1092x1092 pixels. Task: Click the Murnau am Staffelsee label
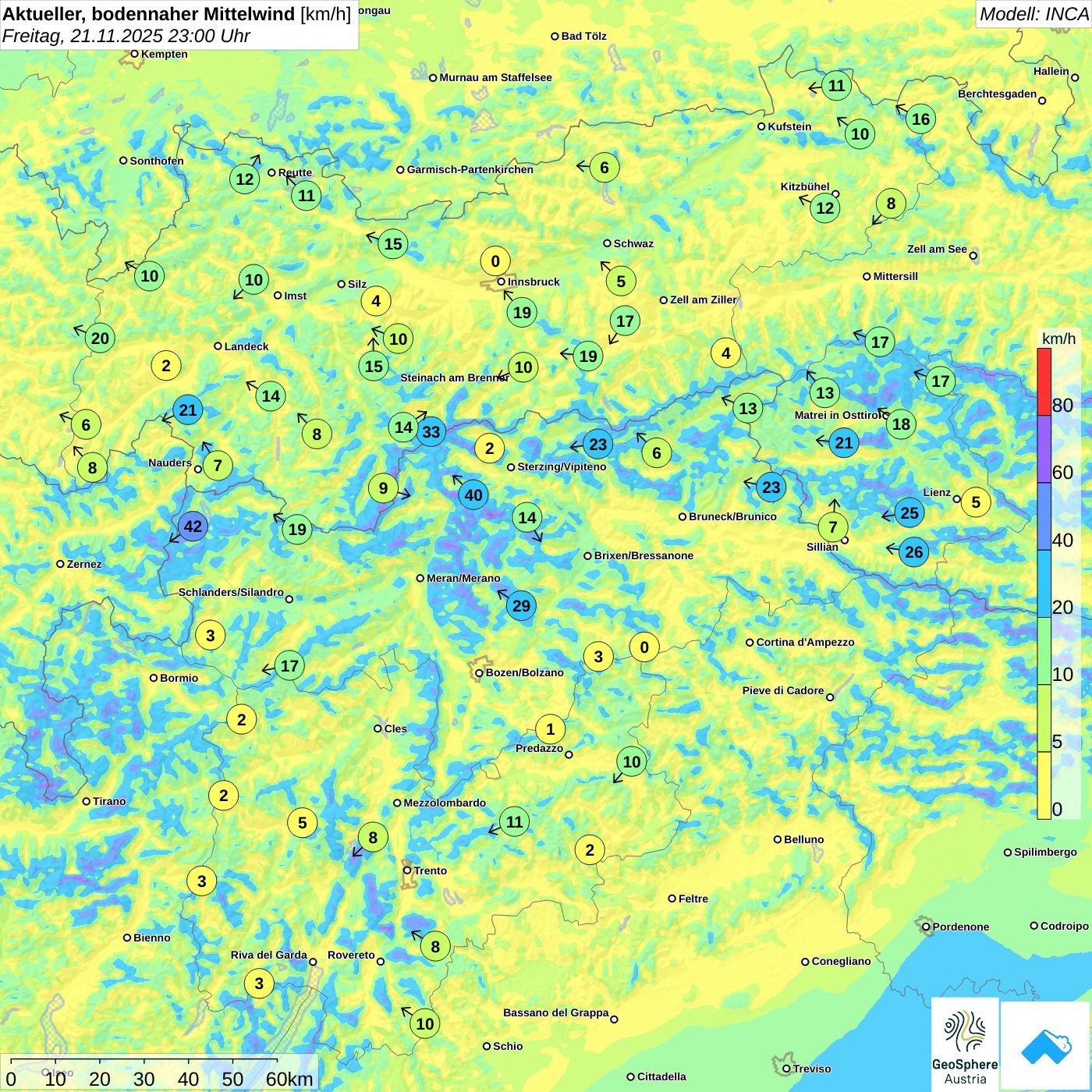click(x=495, y=77)
